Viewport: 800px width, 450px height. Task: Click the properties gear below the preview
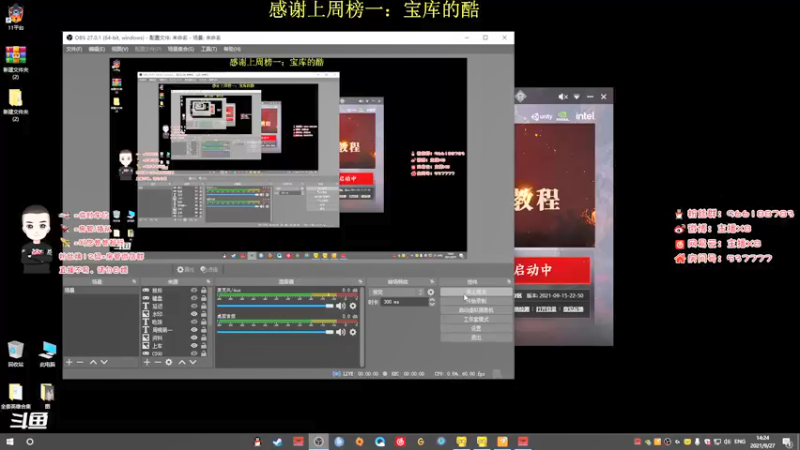[186, 269]
